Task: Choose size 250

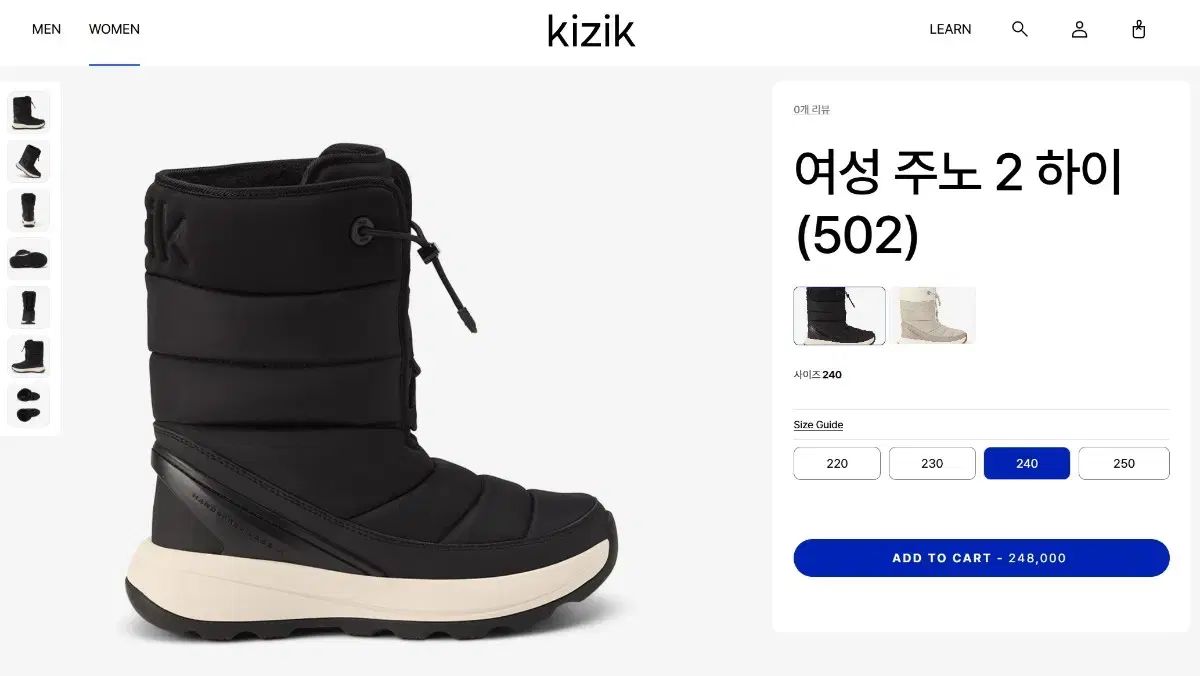Action: [1124, 463]
